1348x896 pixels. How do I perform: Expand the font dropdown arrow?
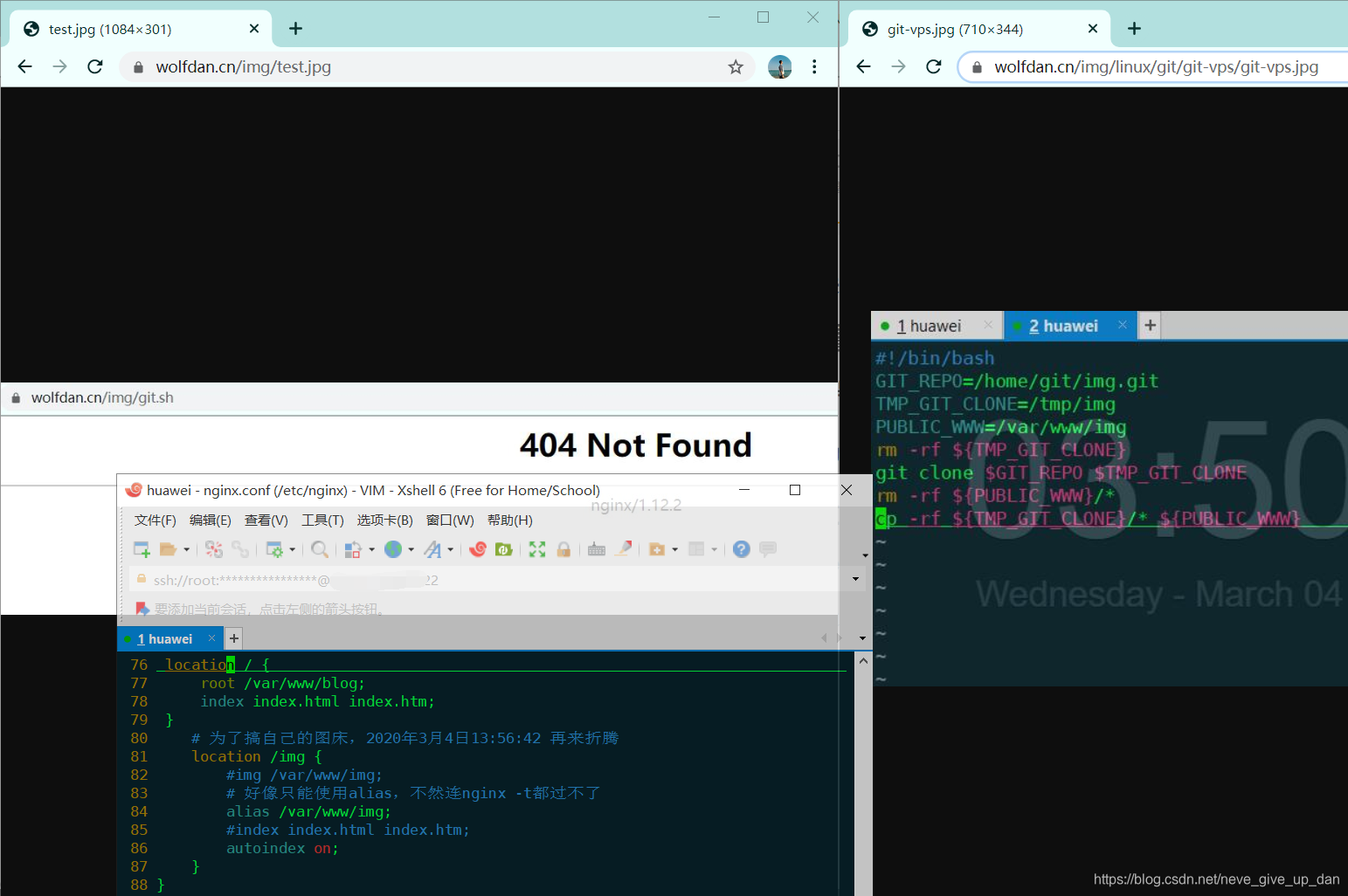450,549
